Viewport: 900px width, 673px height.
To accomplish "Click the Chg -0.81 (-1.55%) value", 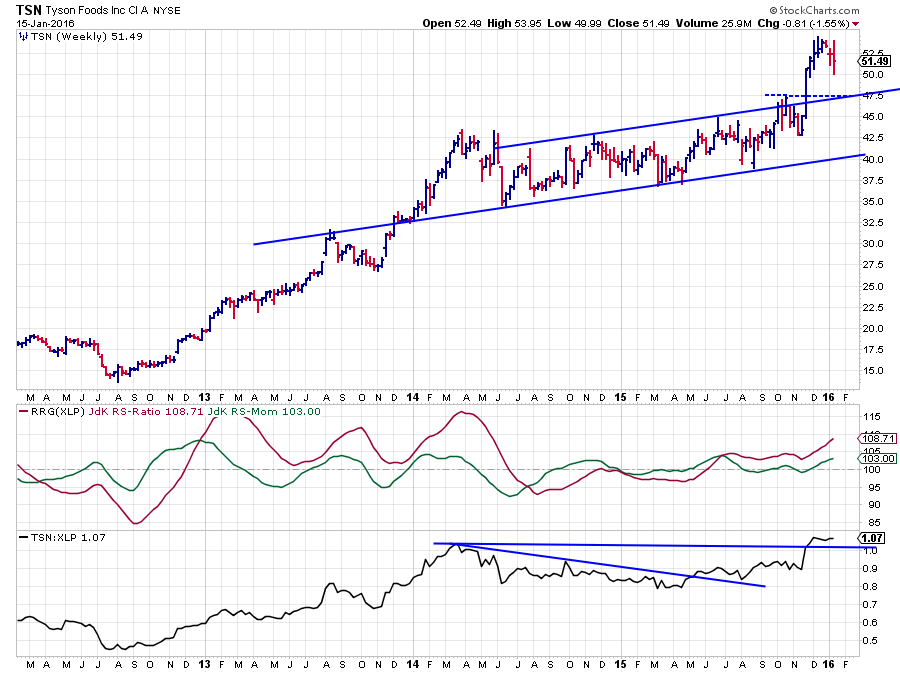I will click(x=804, y=24).
